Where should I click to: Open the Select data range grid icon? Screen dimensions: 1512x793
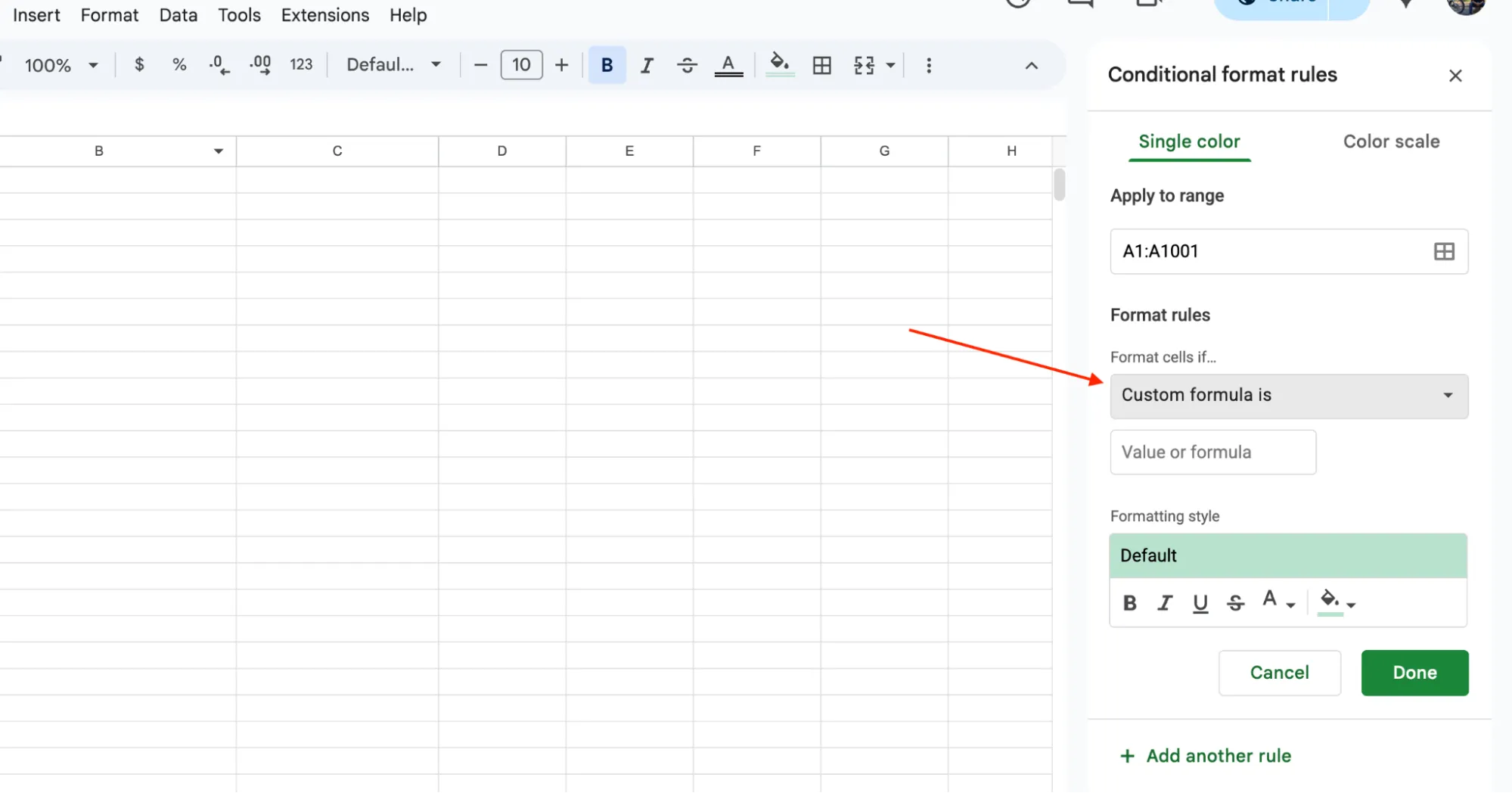coord(1443,251)
